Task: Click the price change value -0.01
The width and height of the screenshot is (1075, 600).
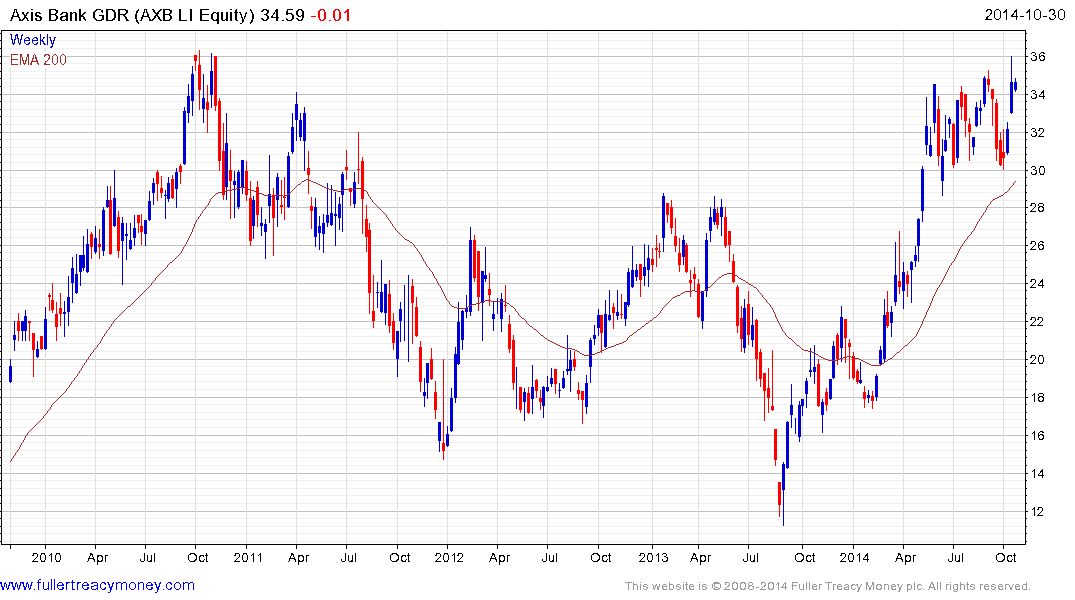Action: [330, 15]
